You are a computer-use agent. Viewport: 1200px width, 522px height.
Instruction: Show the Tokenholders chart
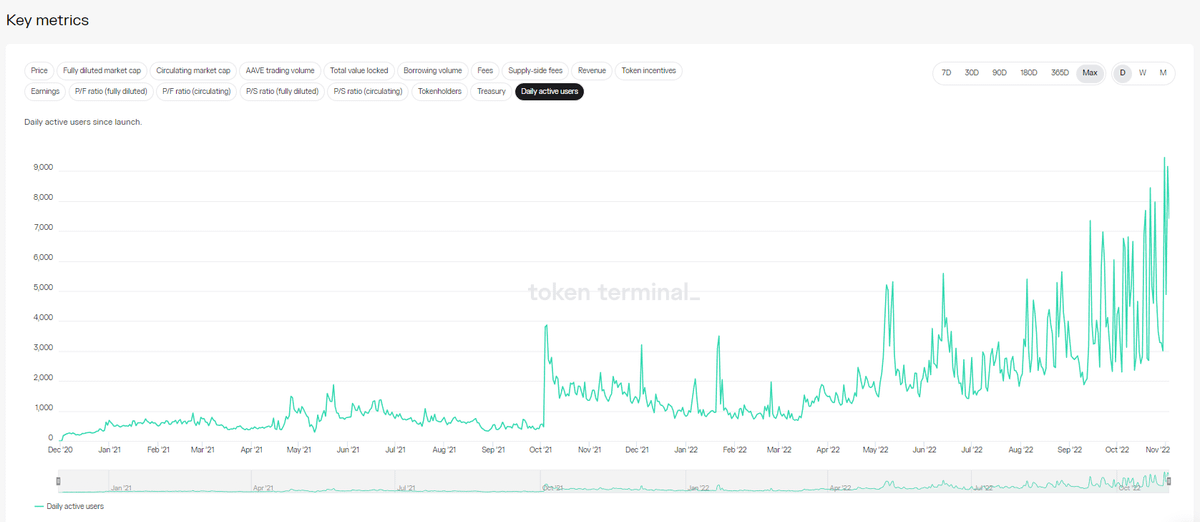pyautogui.click(x=439, y=92)
